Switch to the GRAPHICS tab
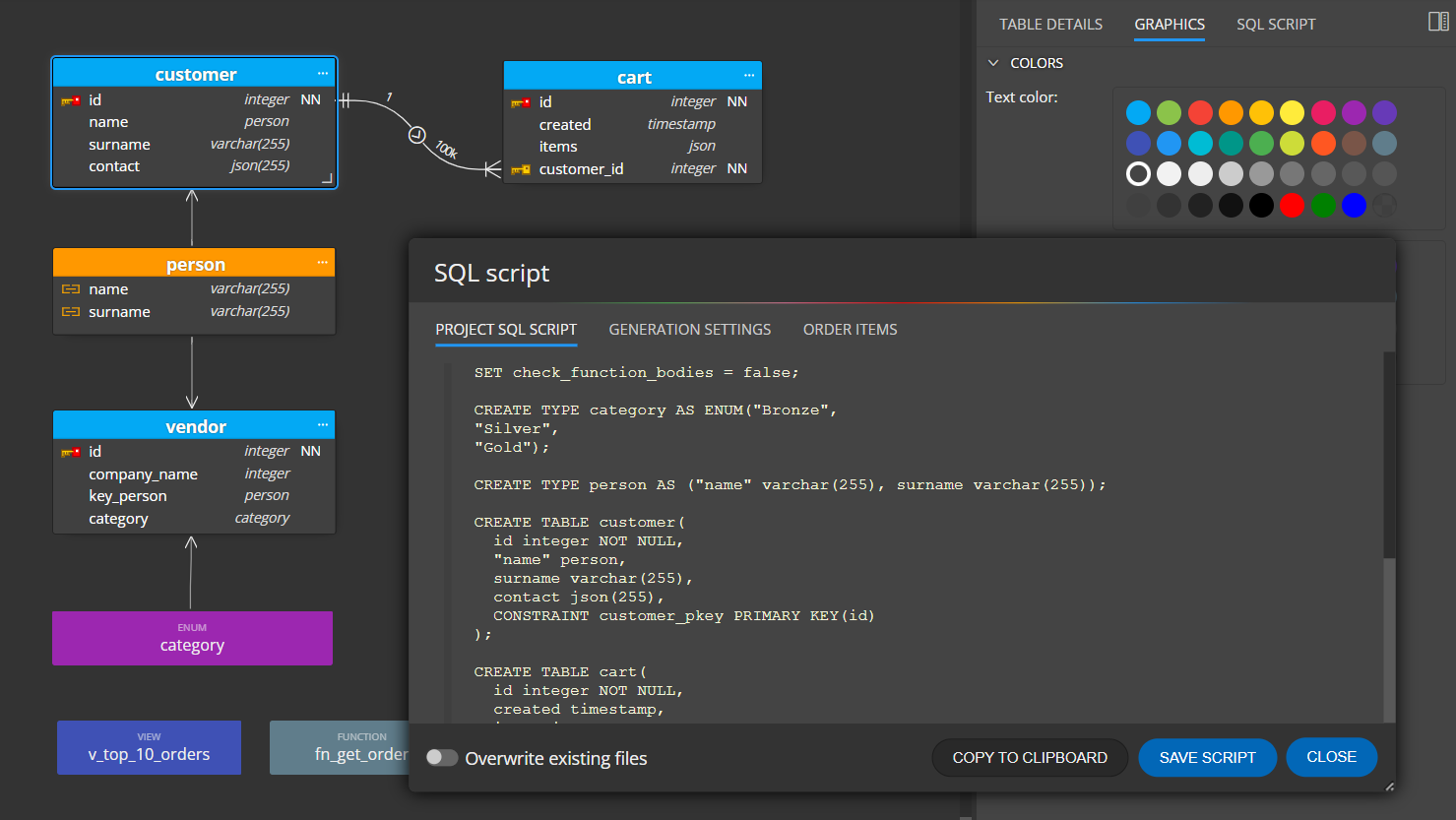The width and height of the screenshot is (1456, 820). (1170, 24)
